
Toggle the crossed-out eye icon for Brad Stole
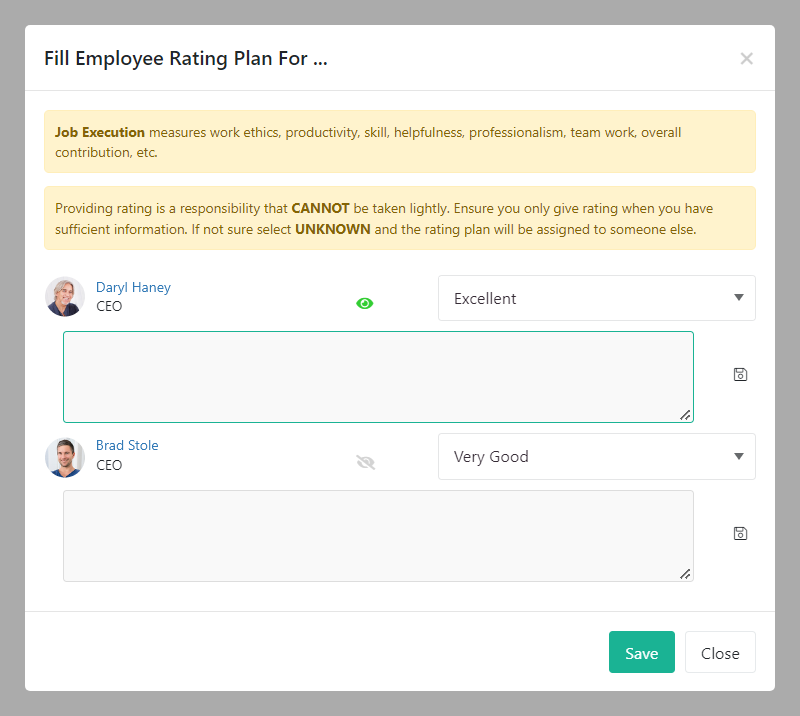(x=365, y=462)
